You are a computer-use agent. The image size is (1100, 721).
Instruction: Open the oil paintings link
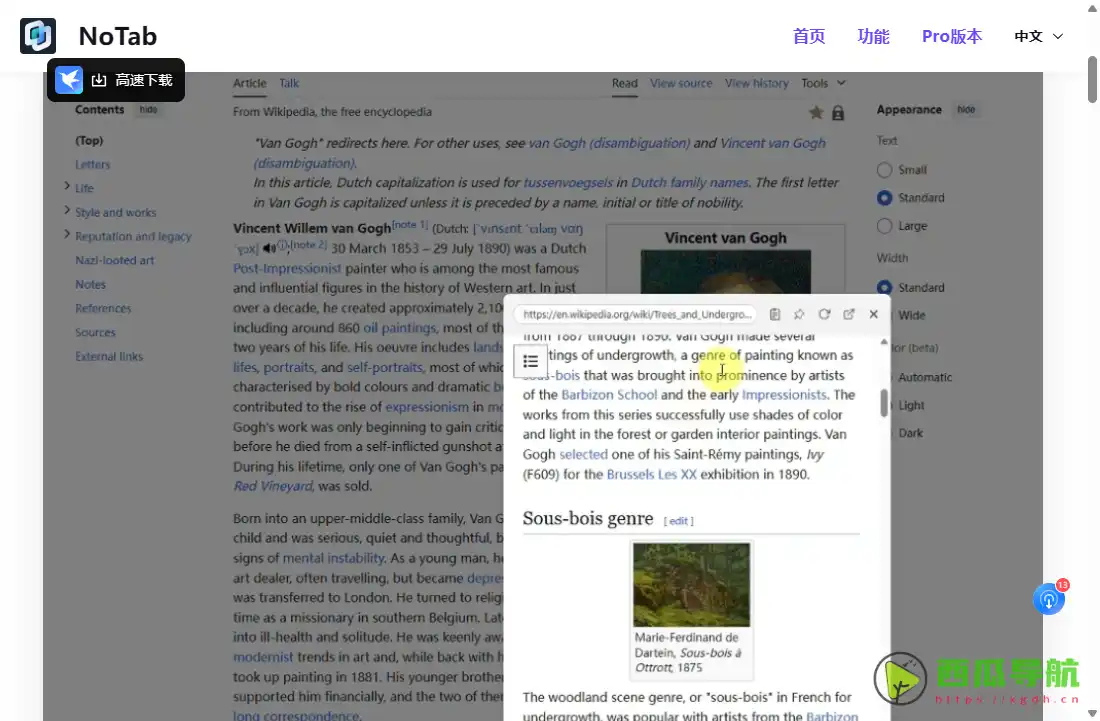[399, 328]
